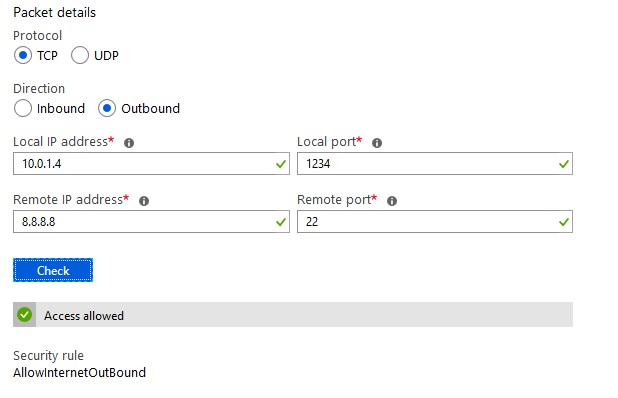Image resolution: width=618 pixels, height=398 pixels.
Task: Click green success icon in Access allowed banner
Action: pyautogui.click(x=24, y=314)
